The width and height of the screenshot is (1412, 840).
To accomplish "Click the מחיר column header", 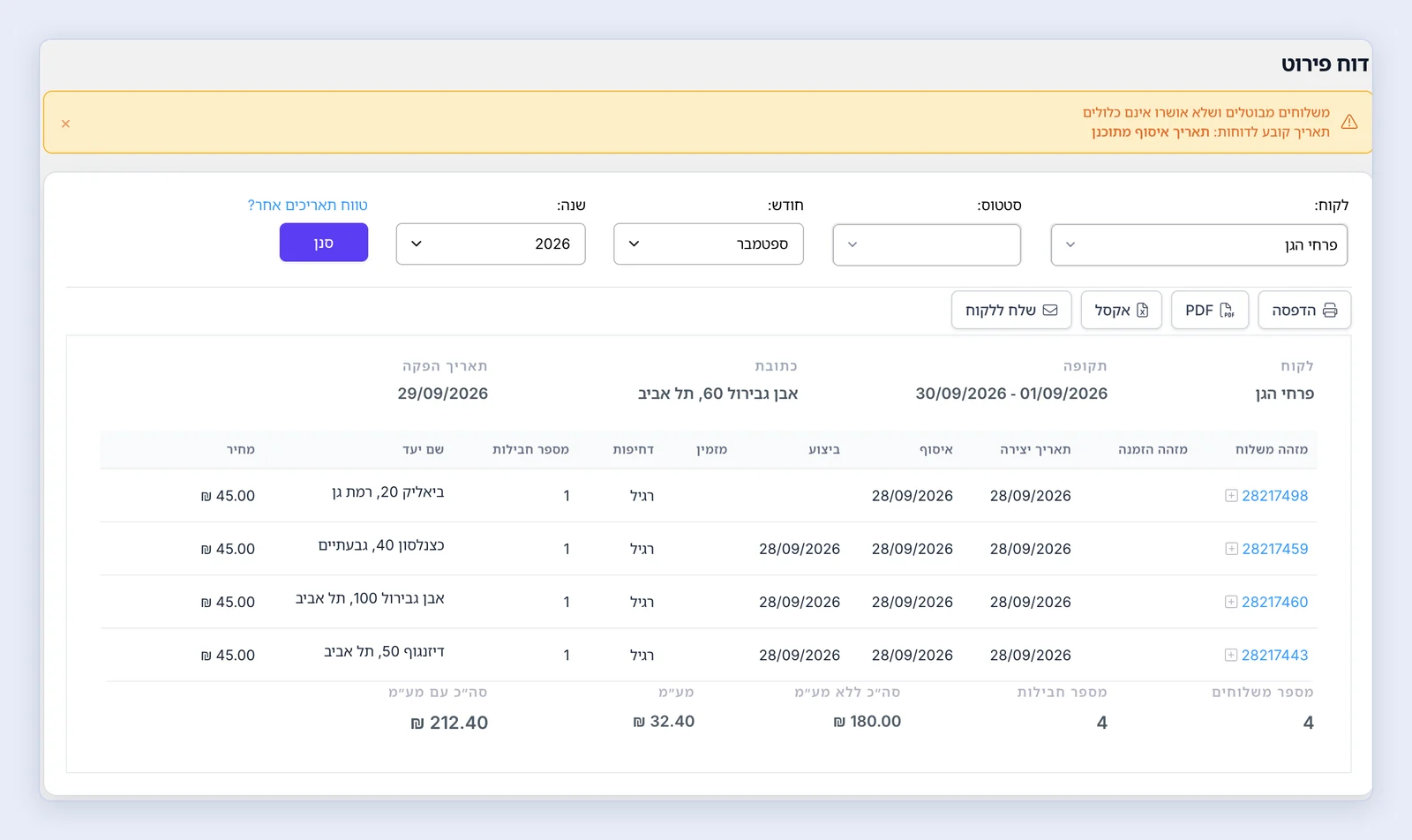I will click(240, 449).
